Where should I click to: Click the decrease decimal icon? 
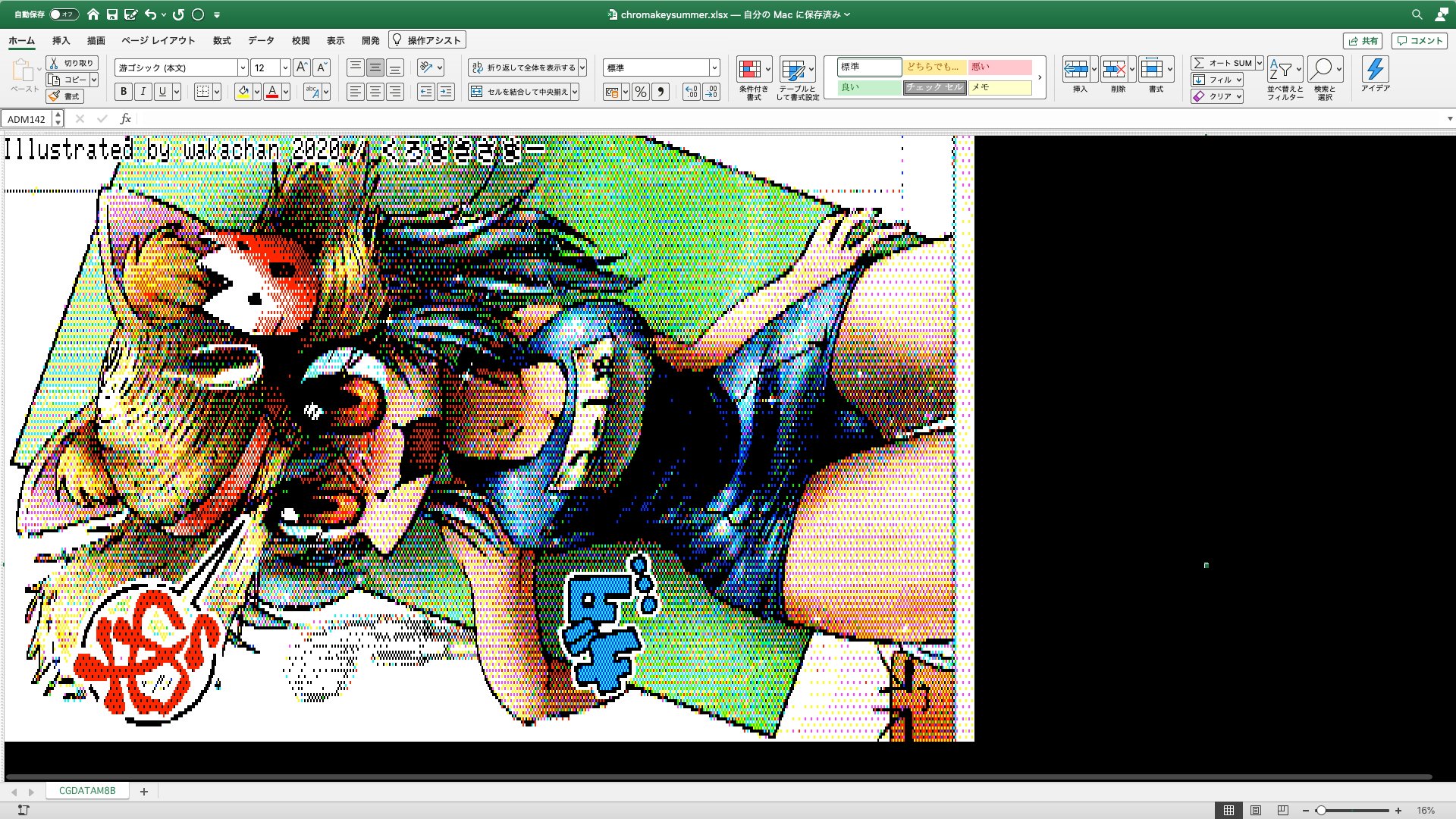click(x=711, y=92)
